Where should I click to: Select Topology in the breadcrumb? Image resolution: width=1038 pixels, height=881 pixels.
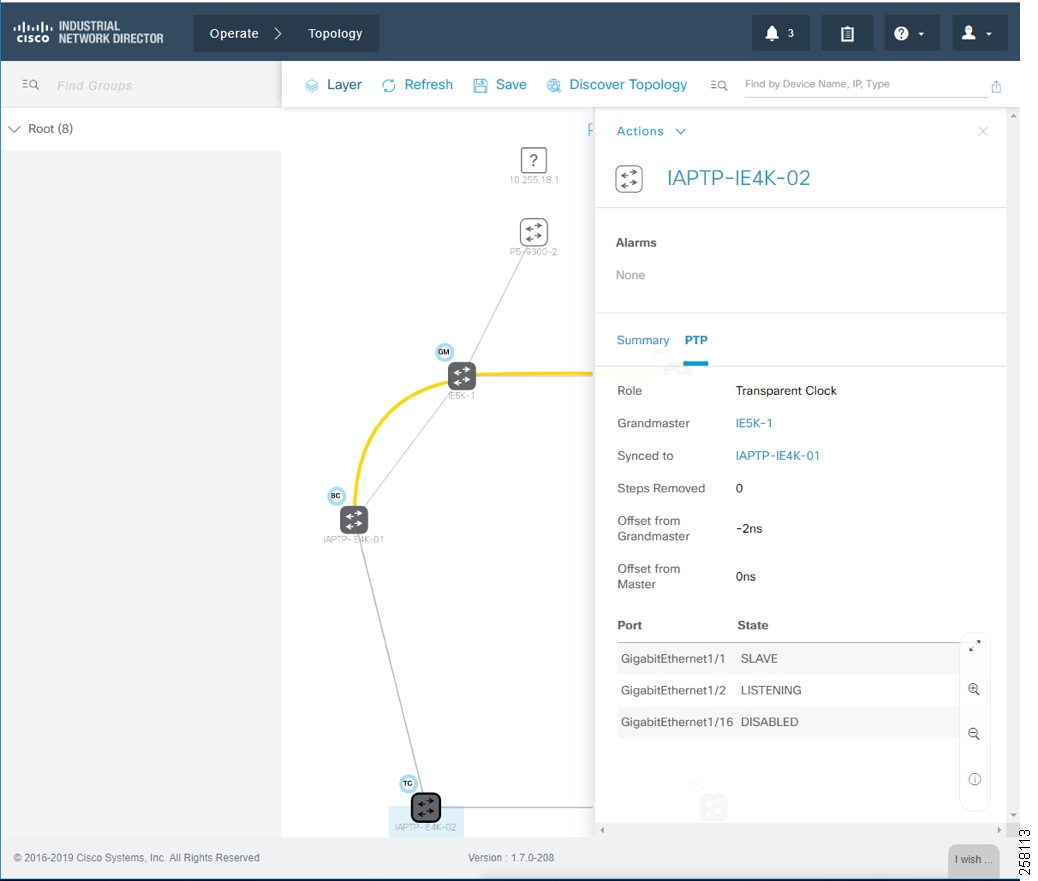(335, 33)
